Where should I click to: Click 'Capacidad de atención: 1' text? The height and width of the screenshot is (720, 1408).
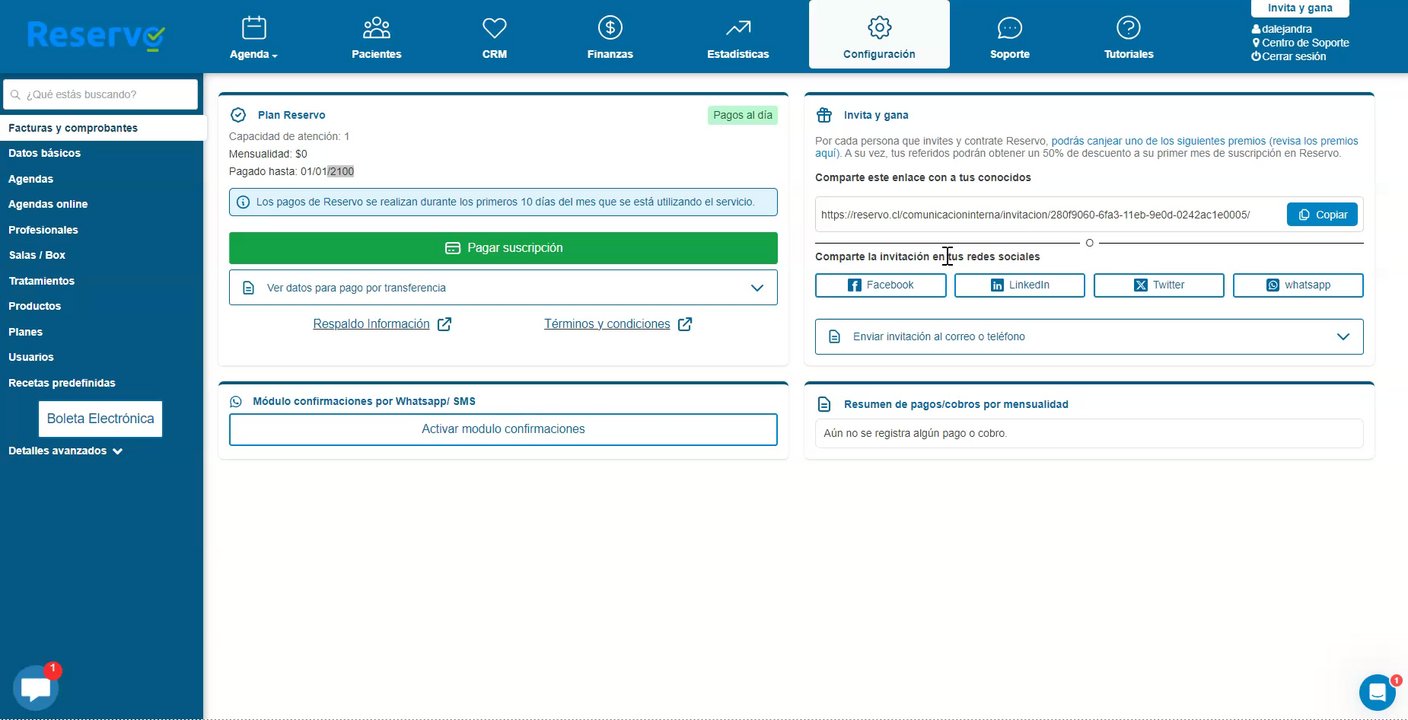coord(289,136)
